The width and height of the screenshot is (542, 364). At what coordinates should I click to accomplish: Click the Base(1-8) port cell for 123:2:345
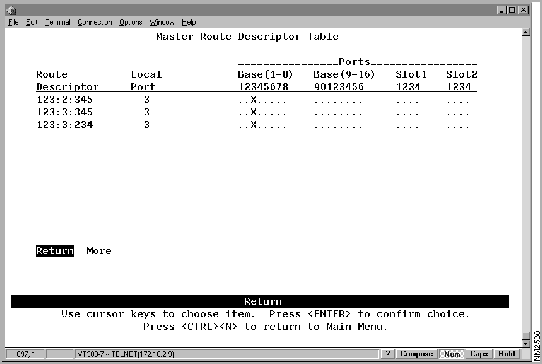click(x=262, y=100)
